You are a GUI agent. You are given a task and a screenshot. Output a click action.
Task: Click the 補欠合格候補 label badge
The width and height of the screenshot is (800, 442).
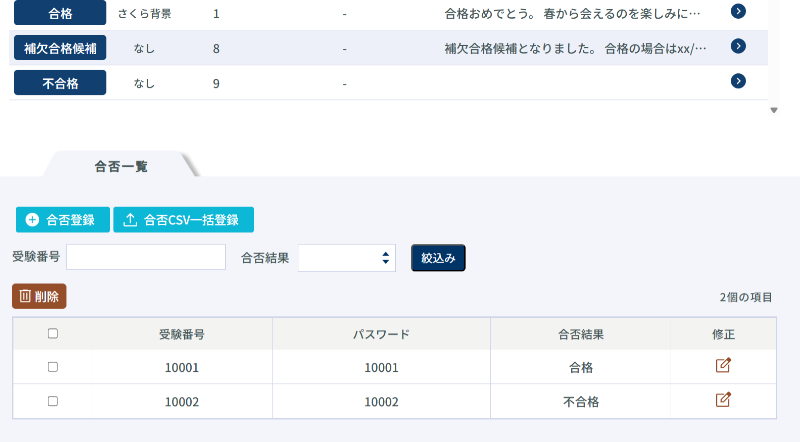click(x=60, y=47)
